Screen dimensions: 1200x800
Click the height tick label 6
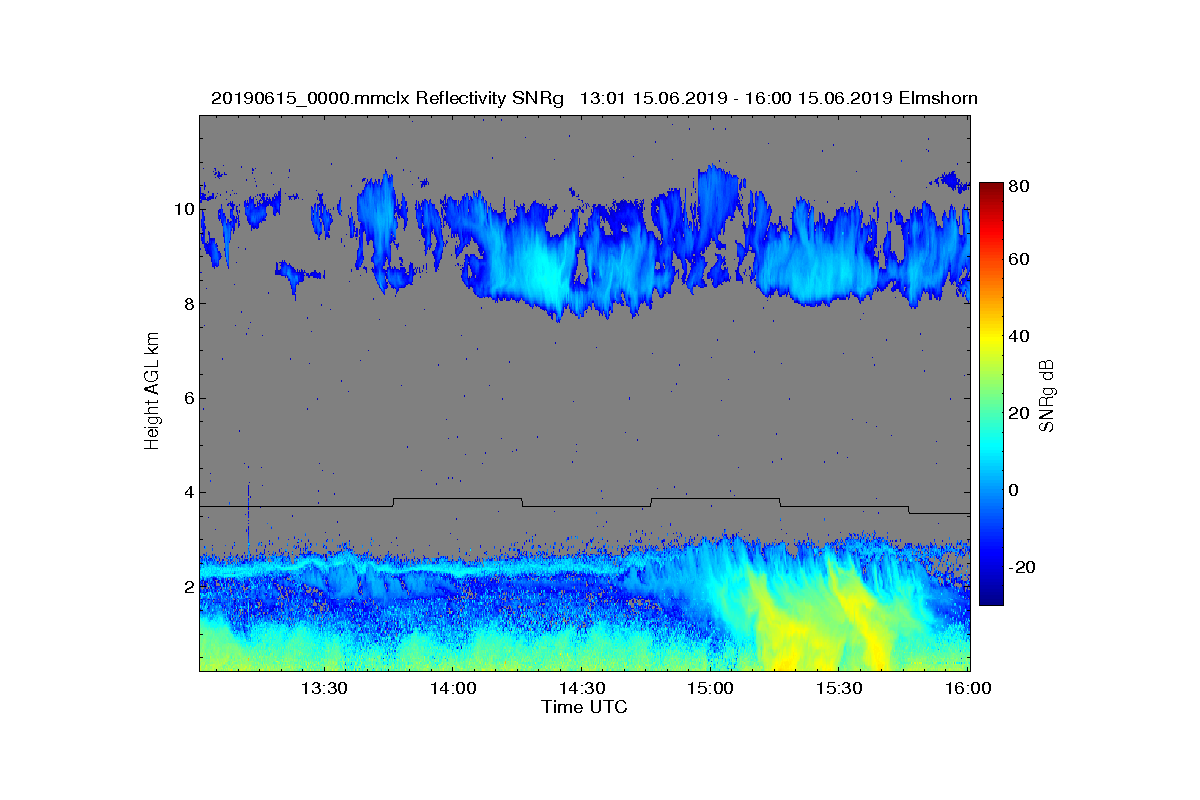click(187, 398)
